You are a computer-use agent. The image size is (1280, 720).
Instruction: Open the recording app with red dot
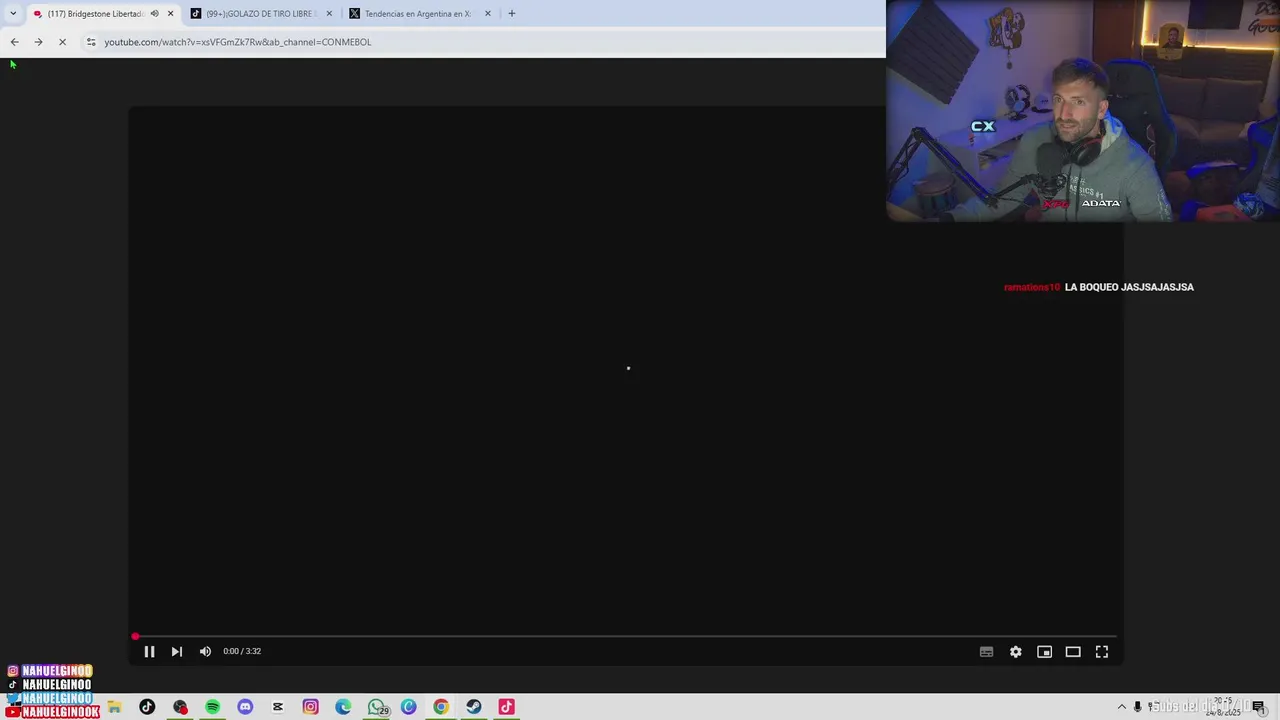coord(180,707)
